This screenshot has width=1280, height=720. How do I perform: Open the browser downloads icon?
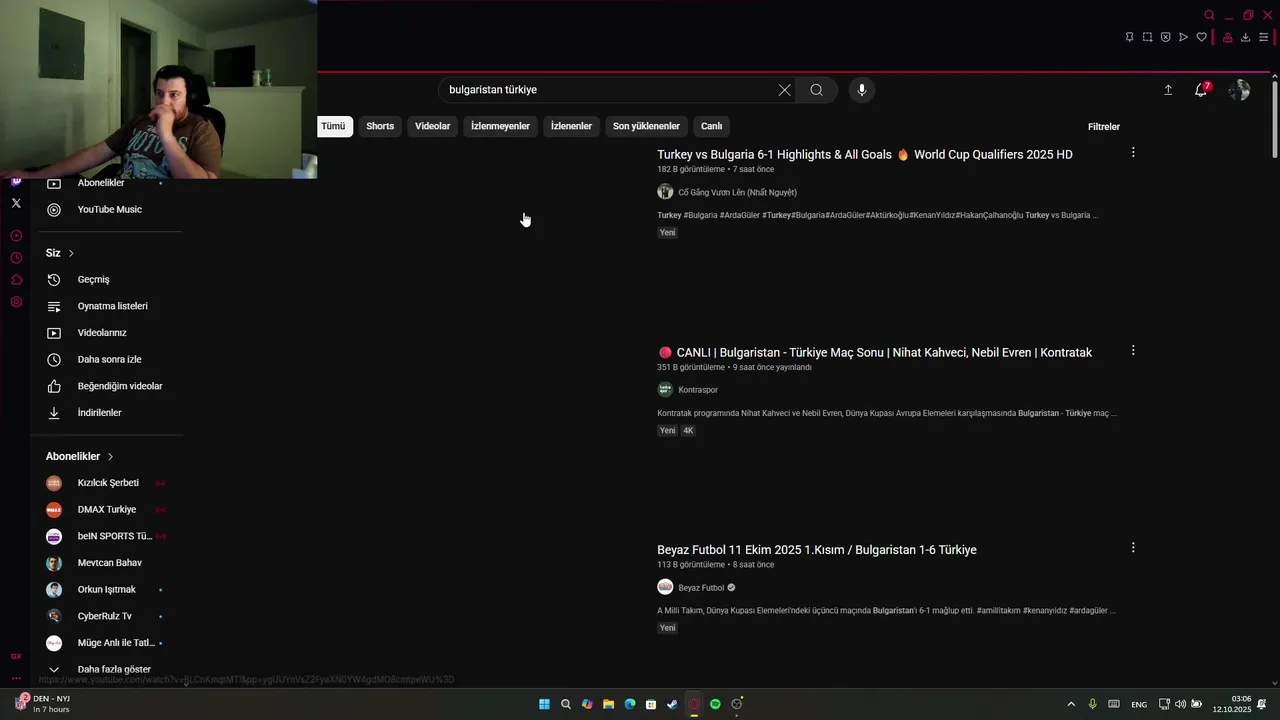1245,37
